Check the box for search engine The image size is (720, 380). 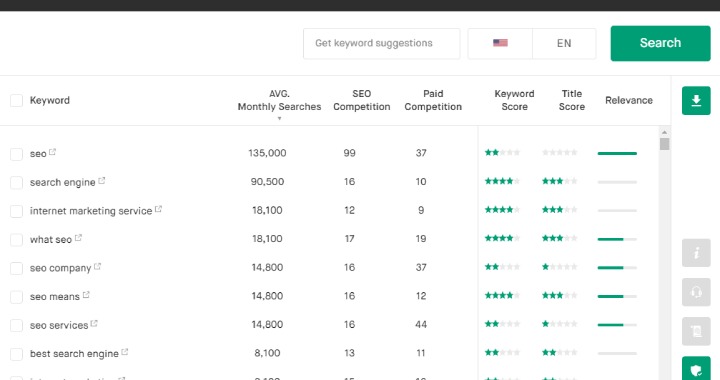point(17,183)
